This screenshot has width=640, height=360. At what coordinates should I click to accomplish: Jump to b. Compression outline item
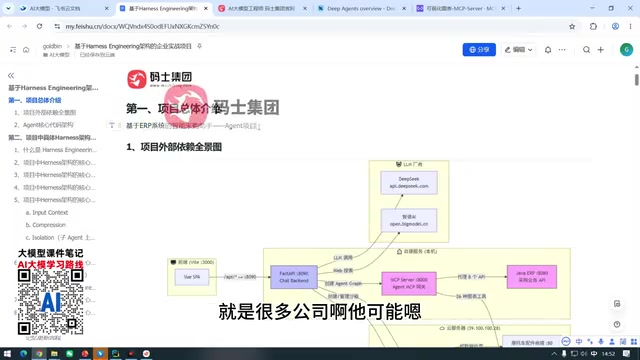coord(45,225)
